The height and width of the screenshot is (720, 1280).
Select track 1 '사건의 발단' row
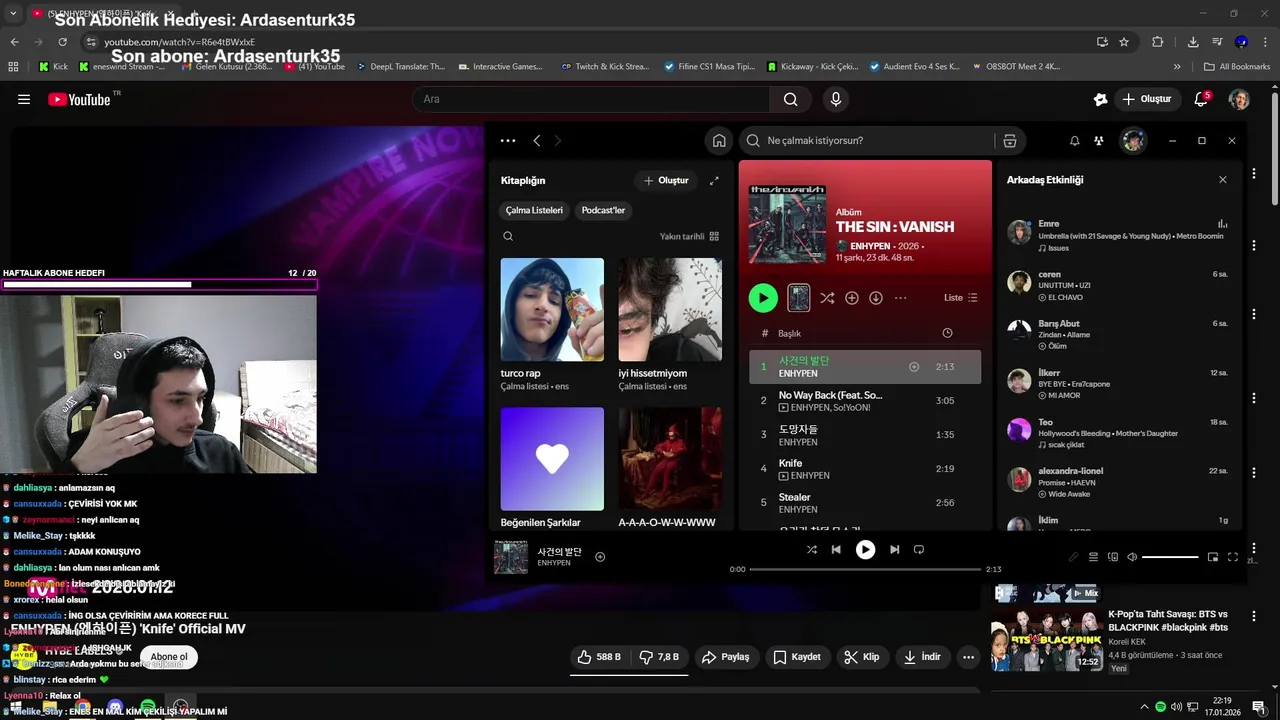pyautogui.click(x=865, y=367)
